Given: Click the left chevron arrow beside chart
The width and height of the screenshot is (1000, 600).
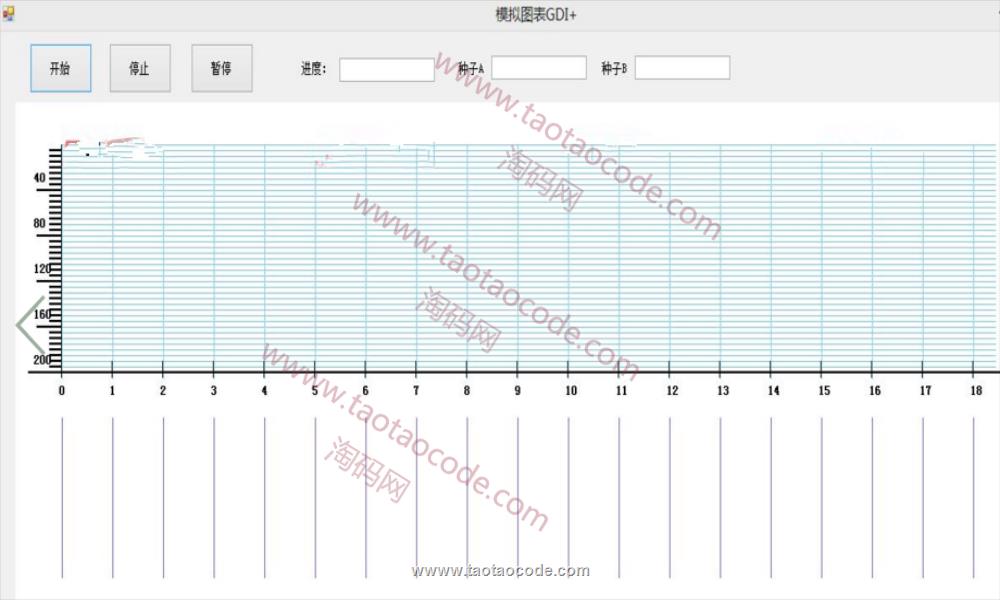Looking at the screenshot, I should (30, 324).
